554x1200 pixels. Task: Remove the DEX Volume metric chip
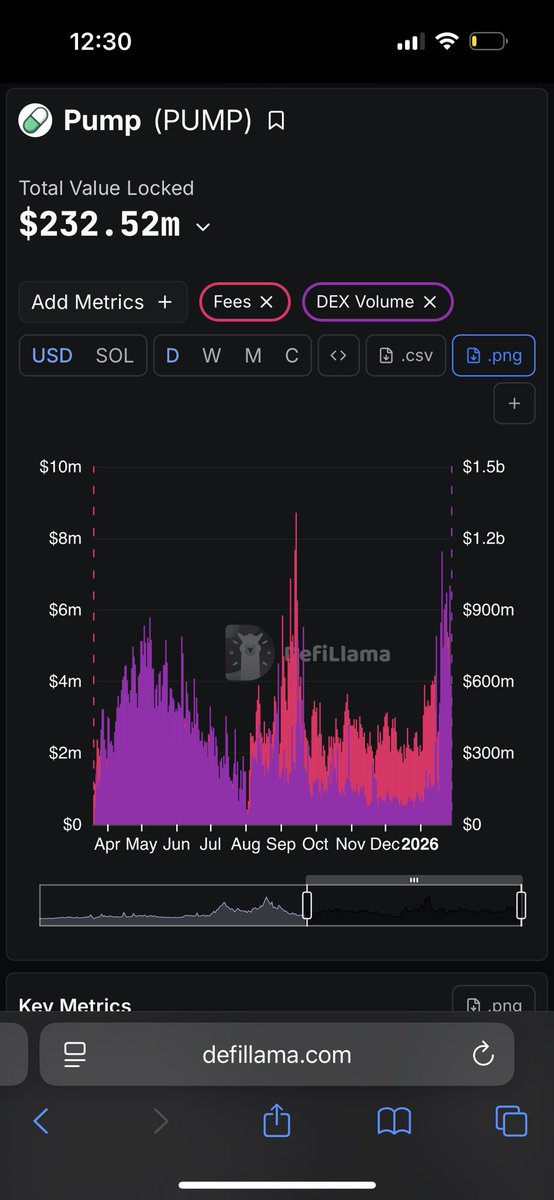point(430,302)
